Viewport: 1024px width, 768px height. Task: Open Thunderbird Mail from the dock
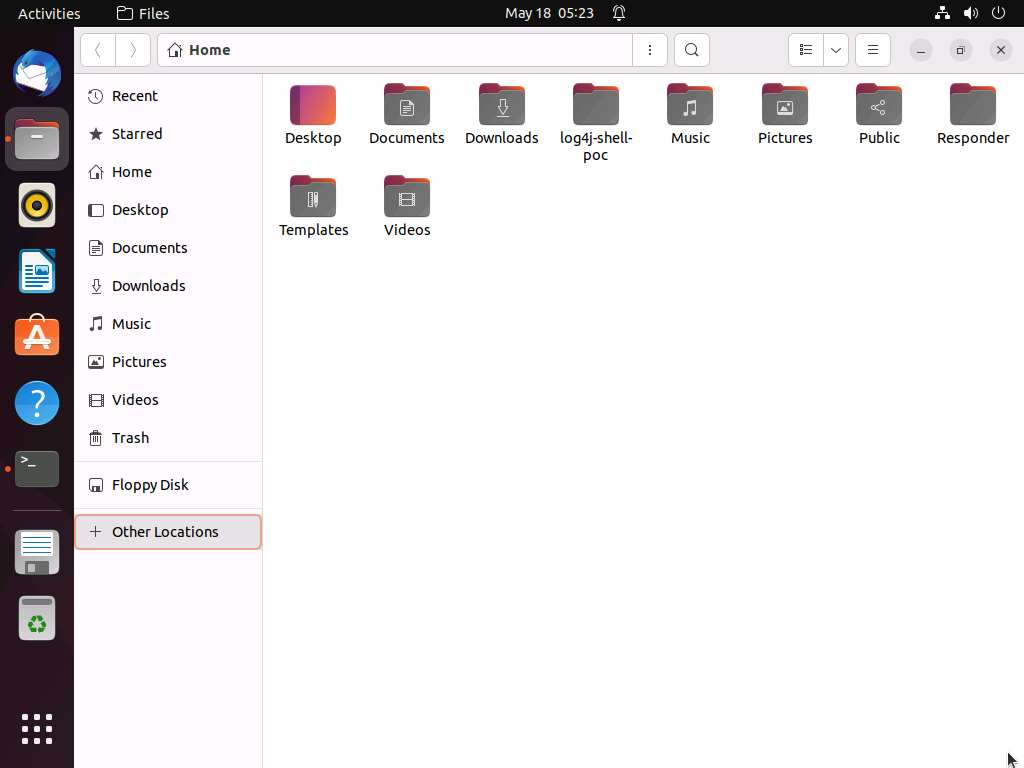pos(37,74)
